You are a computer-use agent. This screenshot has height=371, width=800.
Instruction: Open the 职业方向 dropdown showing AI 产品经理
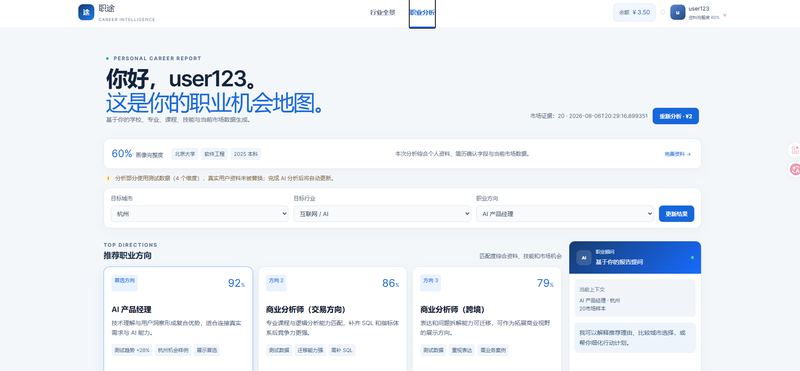[x=565, y=214]
